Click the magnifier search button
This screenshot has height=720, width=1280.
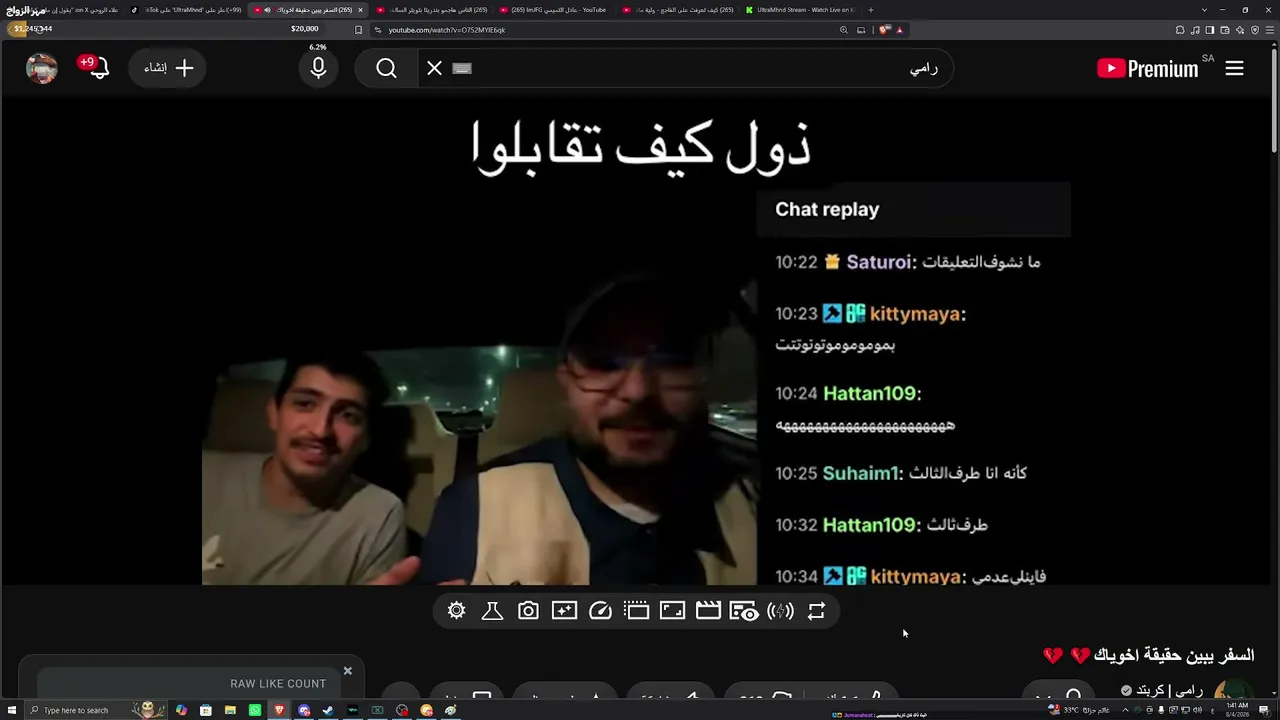click(387, 68)
